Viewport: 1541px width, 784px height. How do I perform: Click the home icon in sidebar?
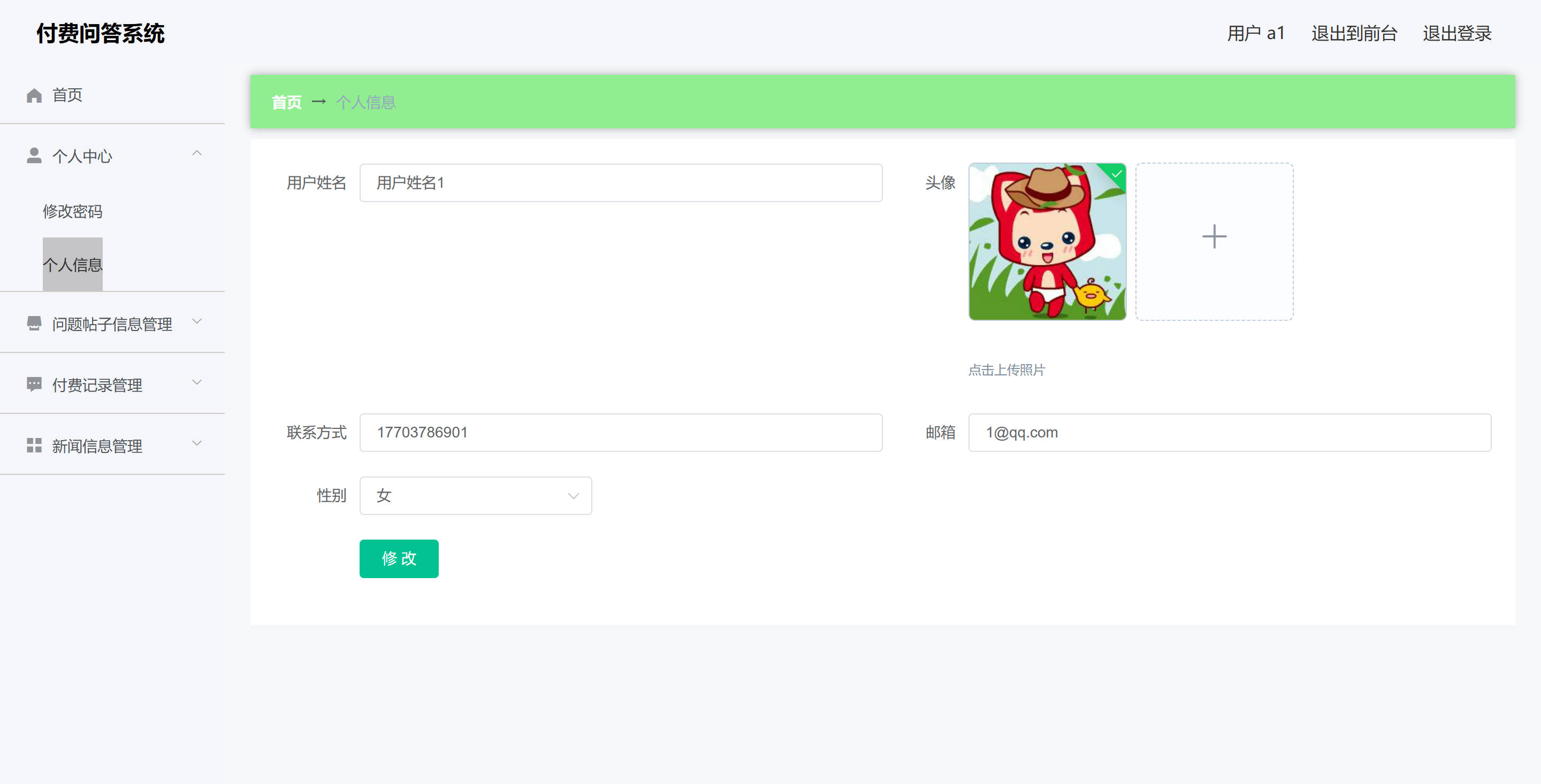[34, 96]
